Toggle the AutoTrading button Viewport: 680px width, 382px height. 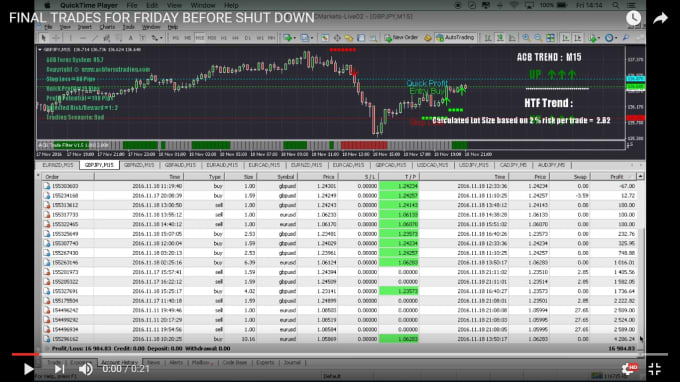[456, 38]
